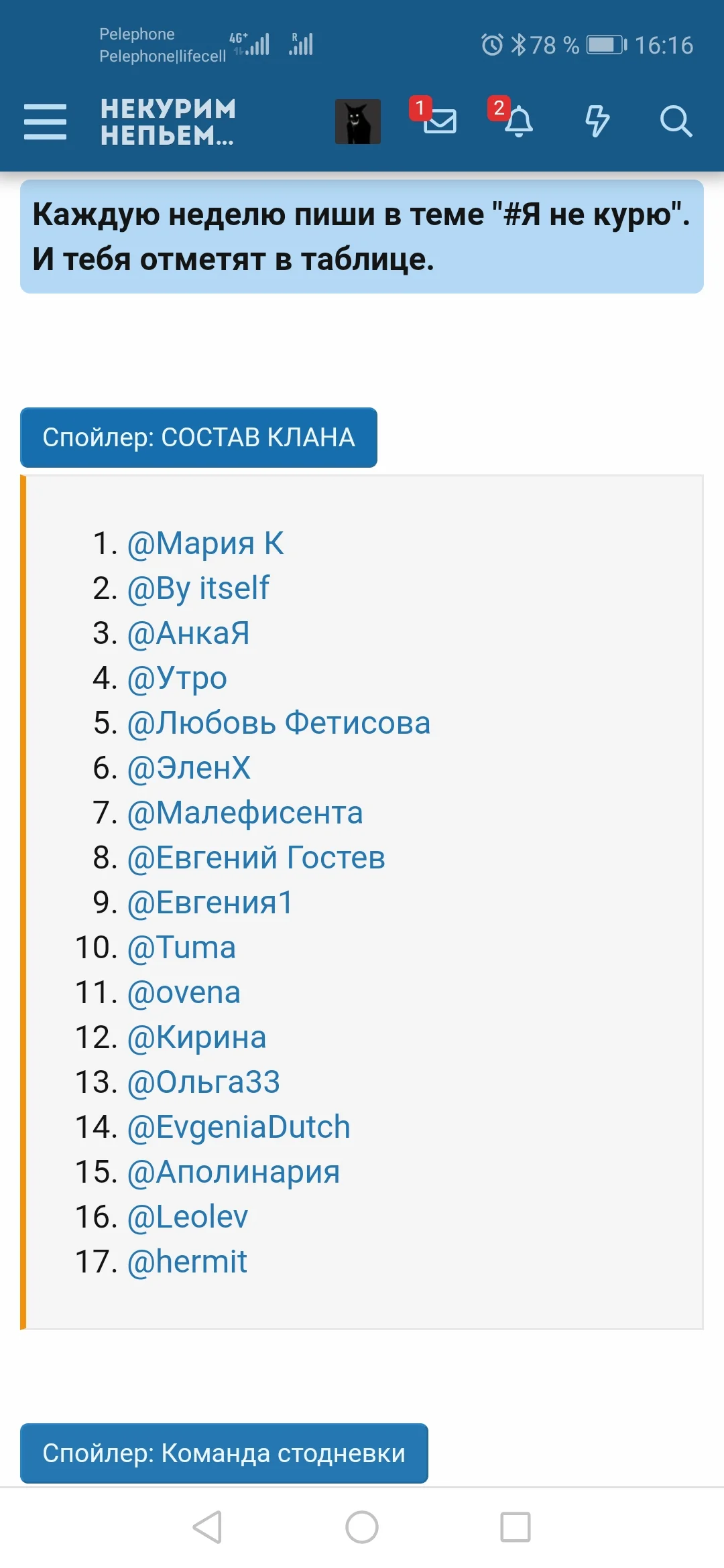724x1568 pixels.
Task: Open the notifications bell icon
Action: point(518,121)
